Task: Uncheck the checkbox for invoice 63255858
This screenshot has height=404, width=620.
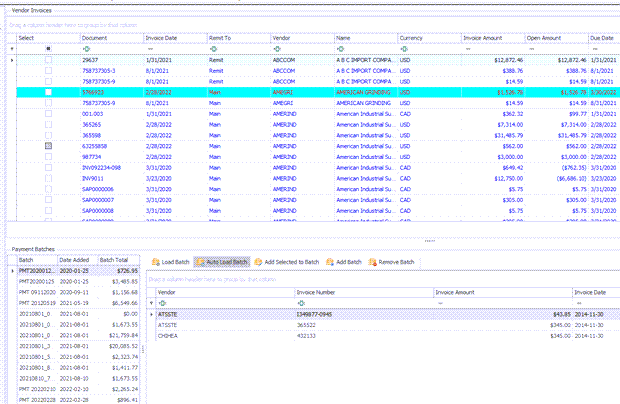Action: (48, 146)
